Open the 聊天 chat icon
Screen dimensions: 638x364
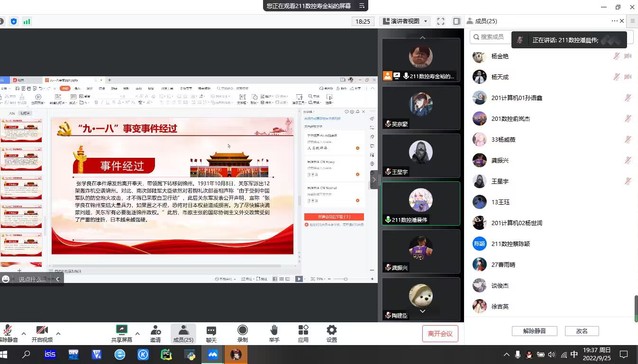(x=211, y=333)
